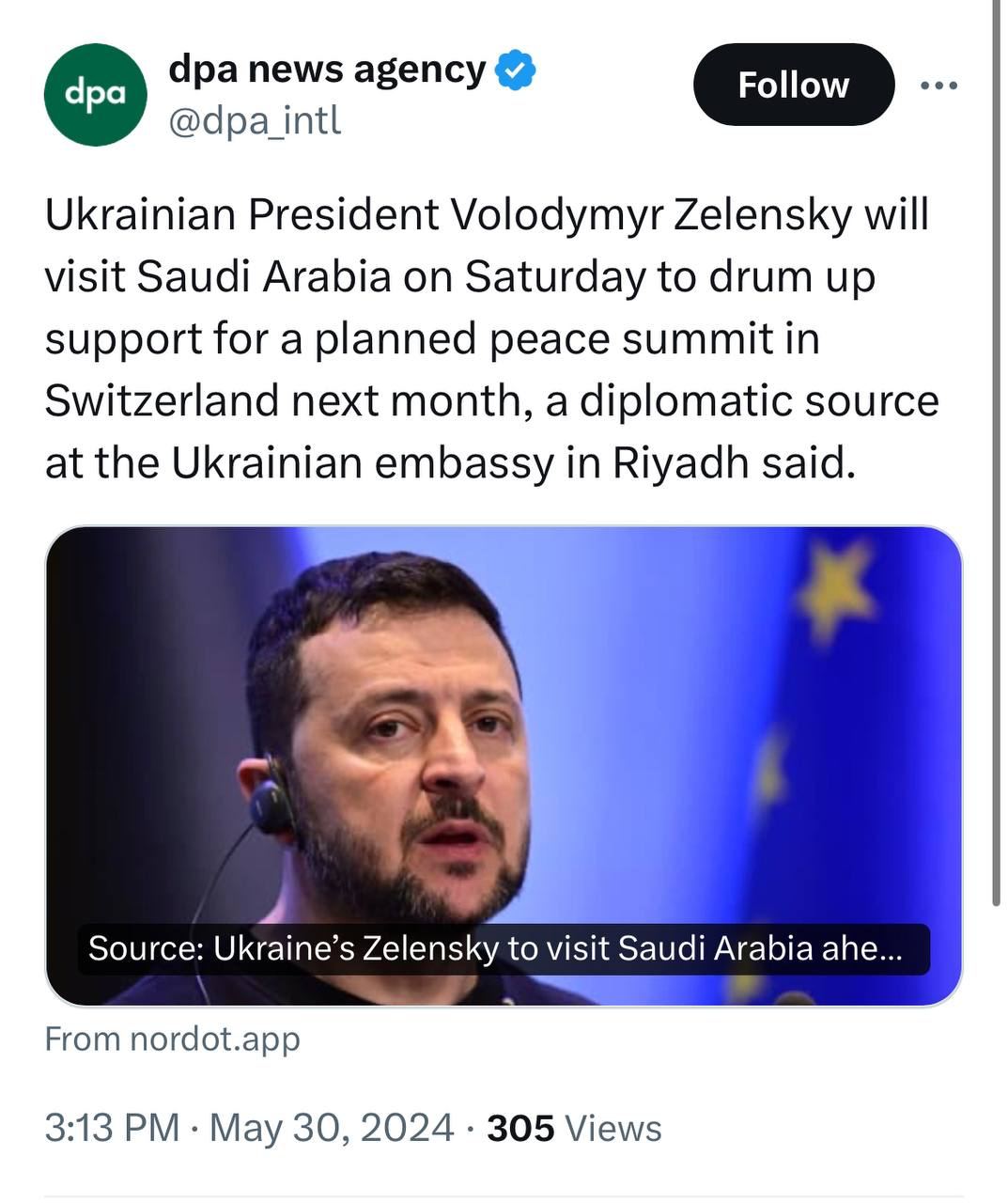This screenshot has height=1203, width=1008.
Task: Click the blue verified badge
Action: pyautogui.click(x=515, y=70)
